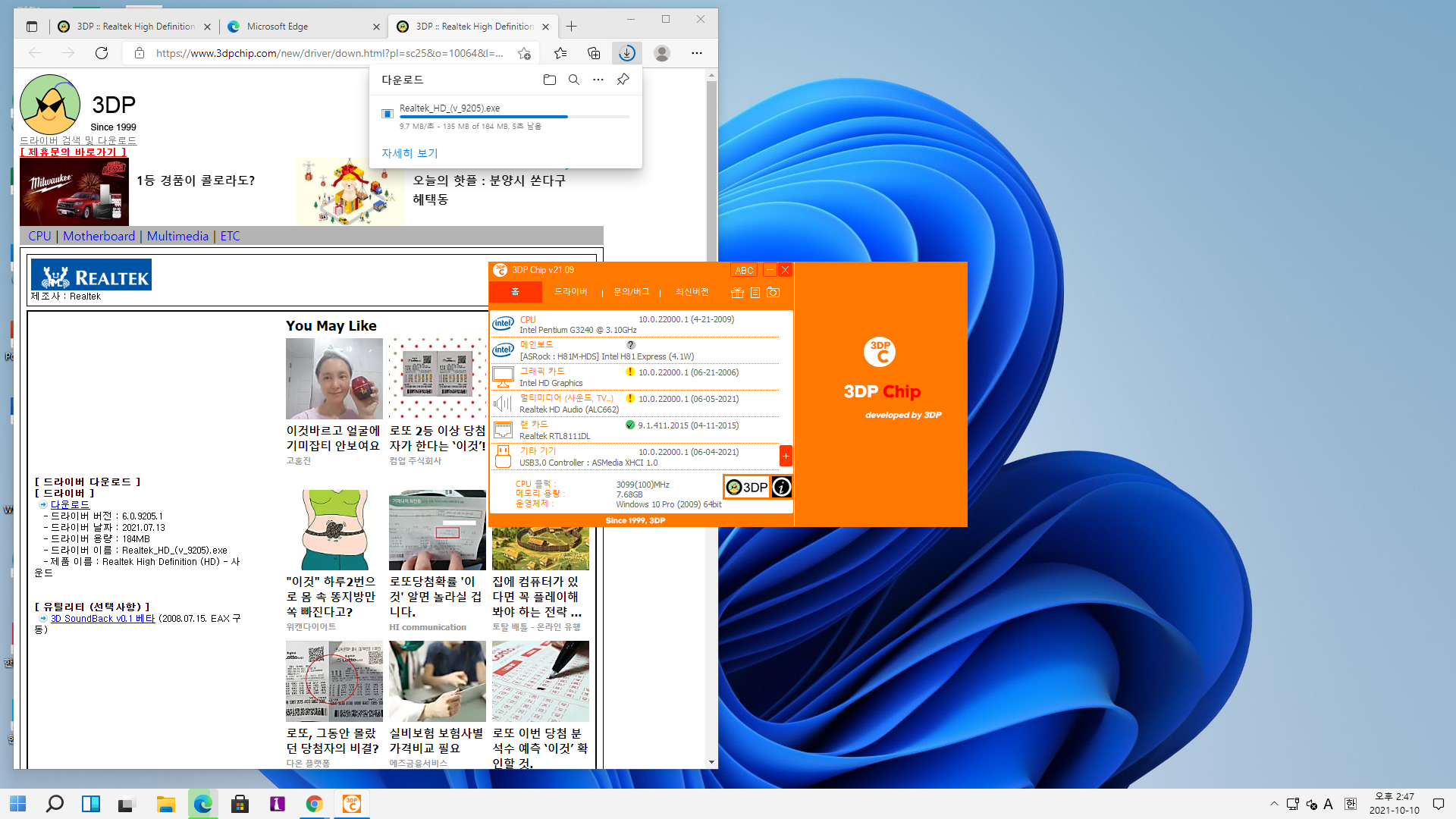Click the graphics card warning icon
1456x819 pixels.
[629, 372]
